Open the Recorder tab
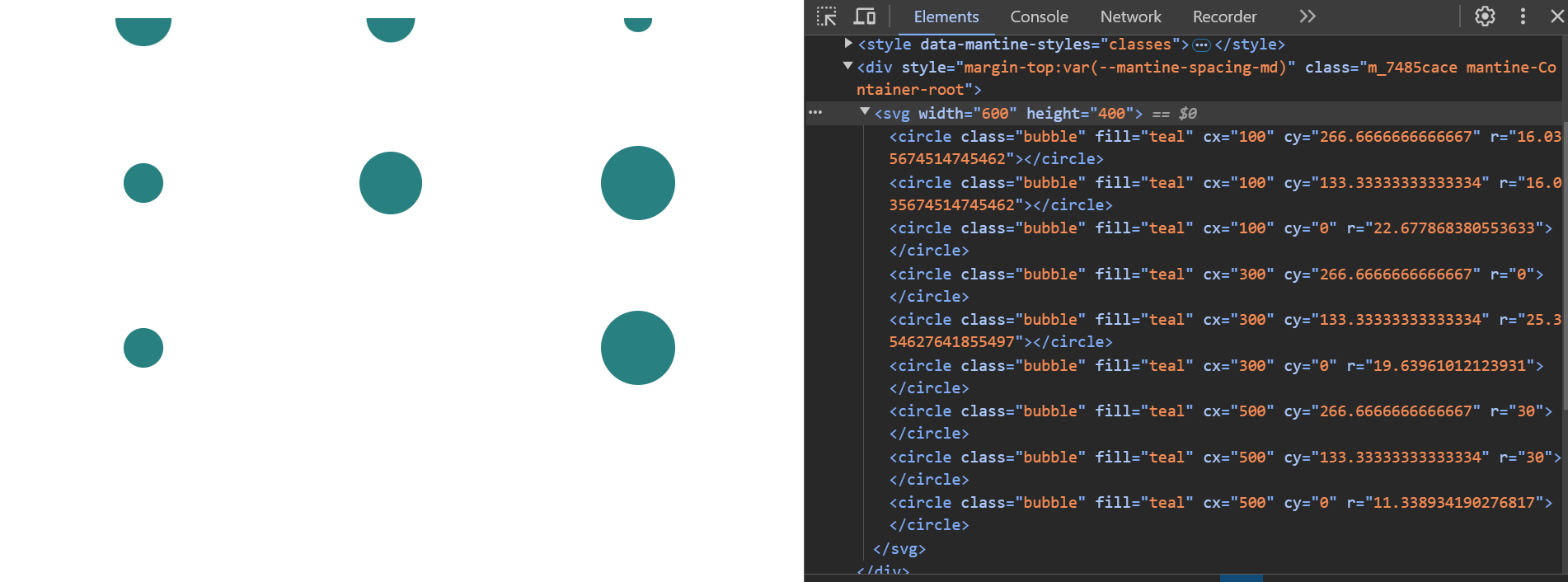Image resolution: width=1568 pixels, height=582 pixels. 1224,16
